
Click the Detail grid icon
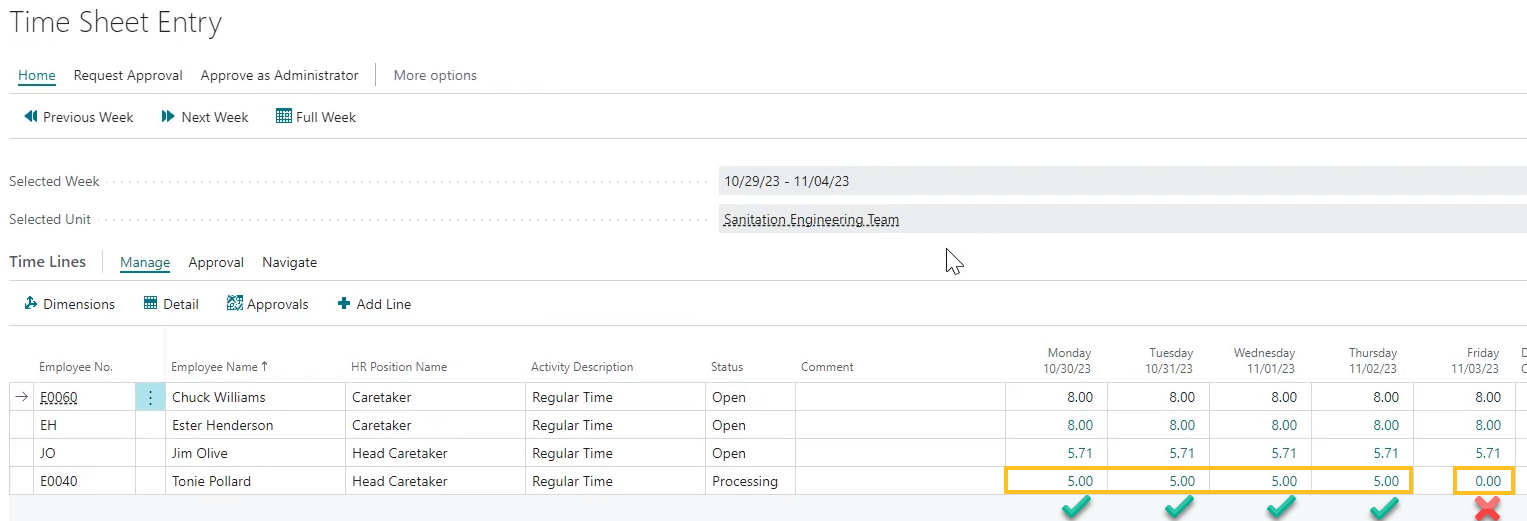coord(151,304)
